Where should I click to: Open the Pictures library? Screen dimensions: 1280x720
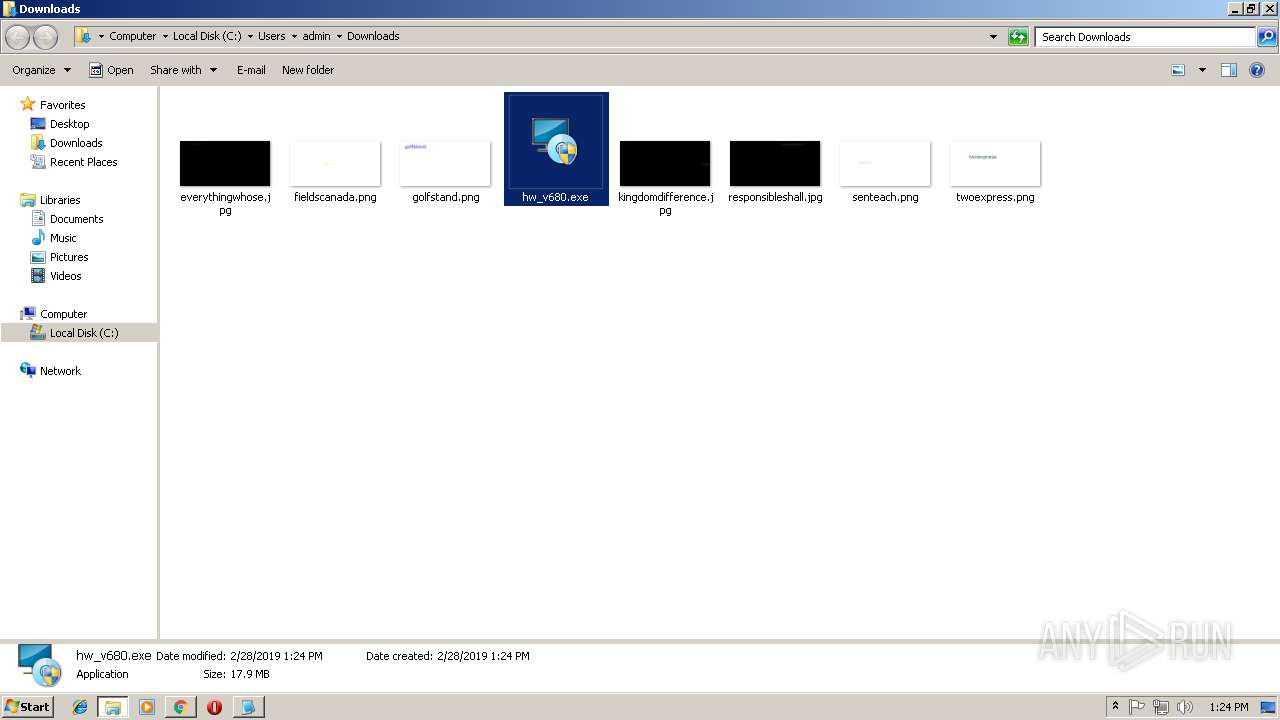[x=69, y=257]
